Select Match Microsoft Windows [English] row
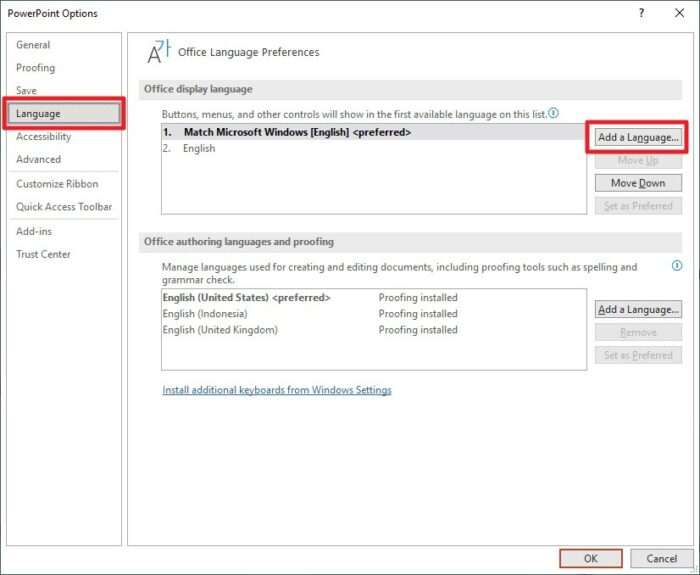700x575 pixels. 374,132
